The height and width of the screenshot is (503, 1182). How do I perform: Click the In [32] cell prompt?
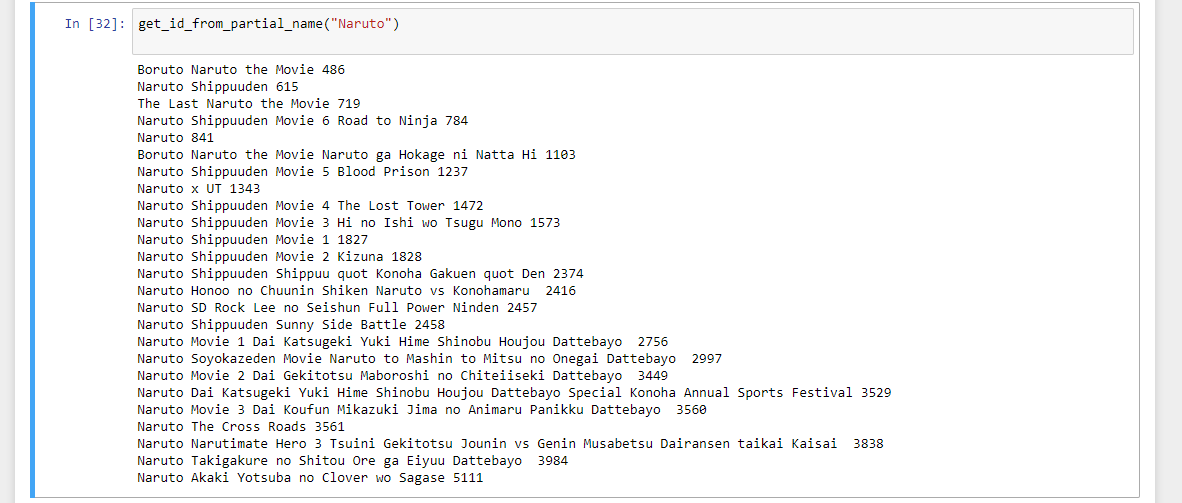coord(95,24)
